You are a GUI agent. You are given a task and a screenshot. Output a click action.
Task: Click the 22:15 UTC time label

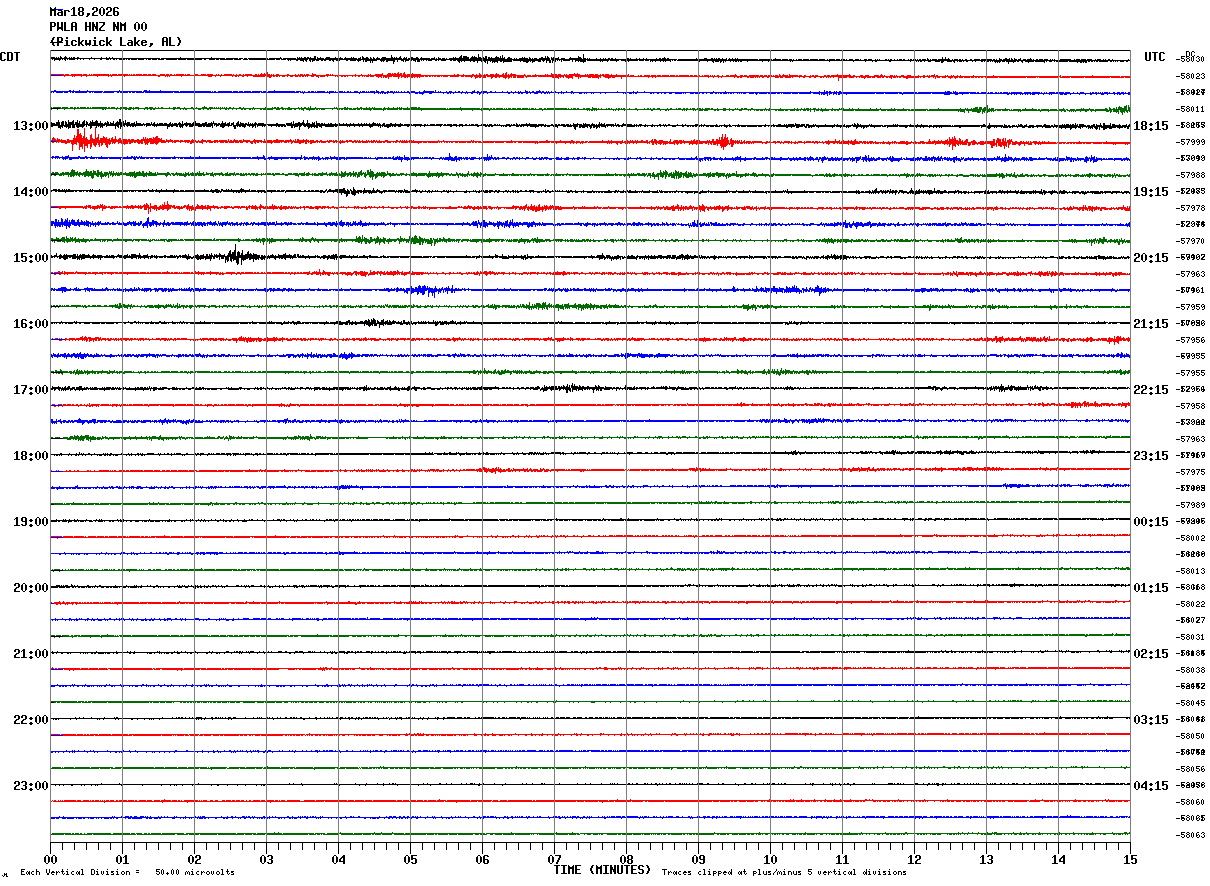pos(1151,390)
